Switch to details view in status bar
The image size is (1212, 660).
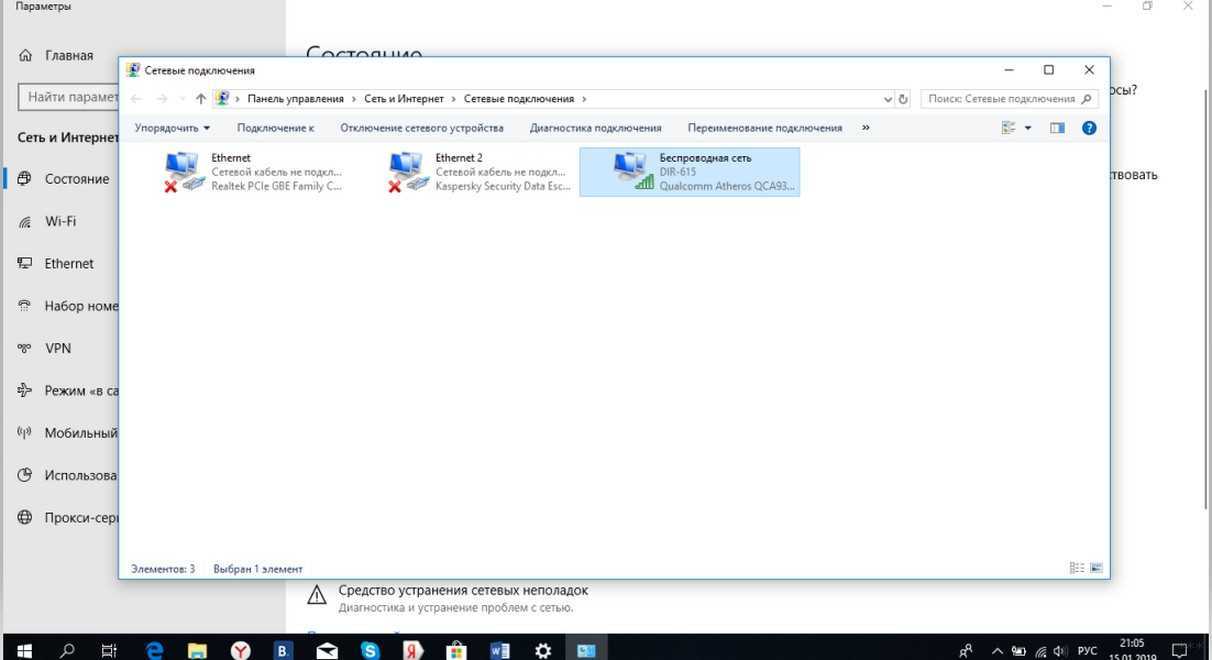[1076, 568]
